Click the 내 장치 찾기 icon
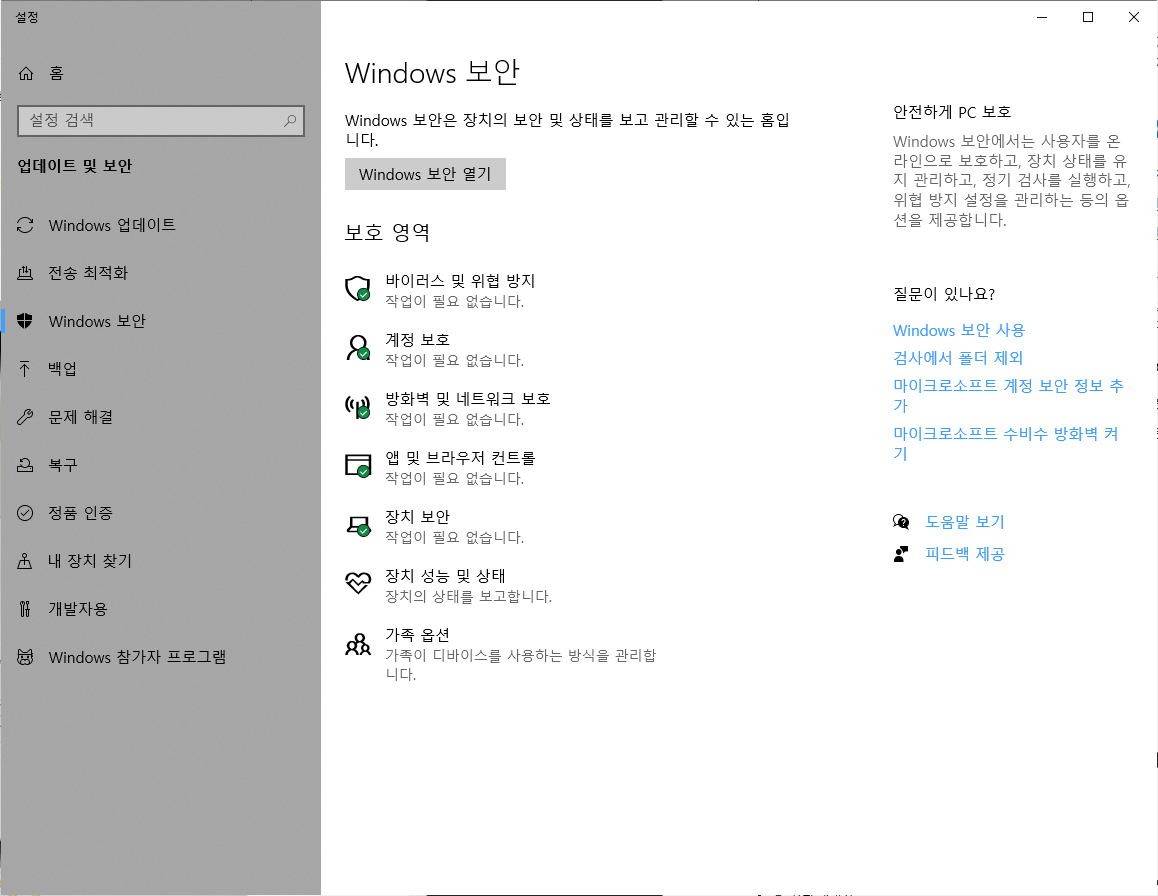Image resolution: width=1158 pixels, height=896 pixels. [25, 561]
